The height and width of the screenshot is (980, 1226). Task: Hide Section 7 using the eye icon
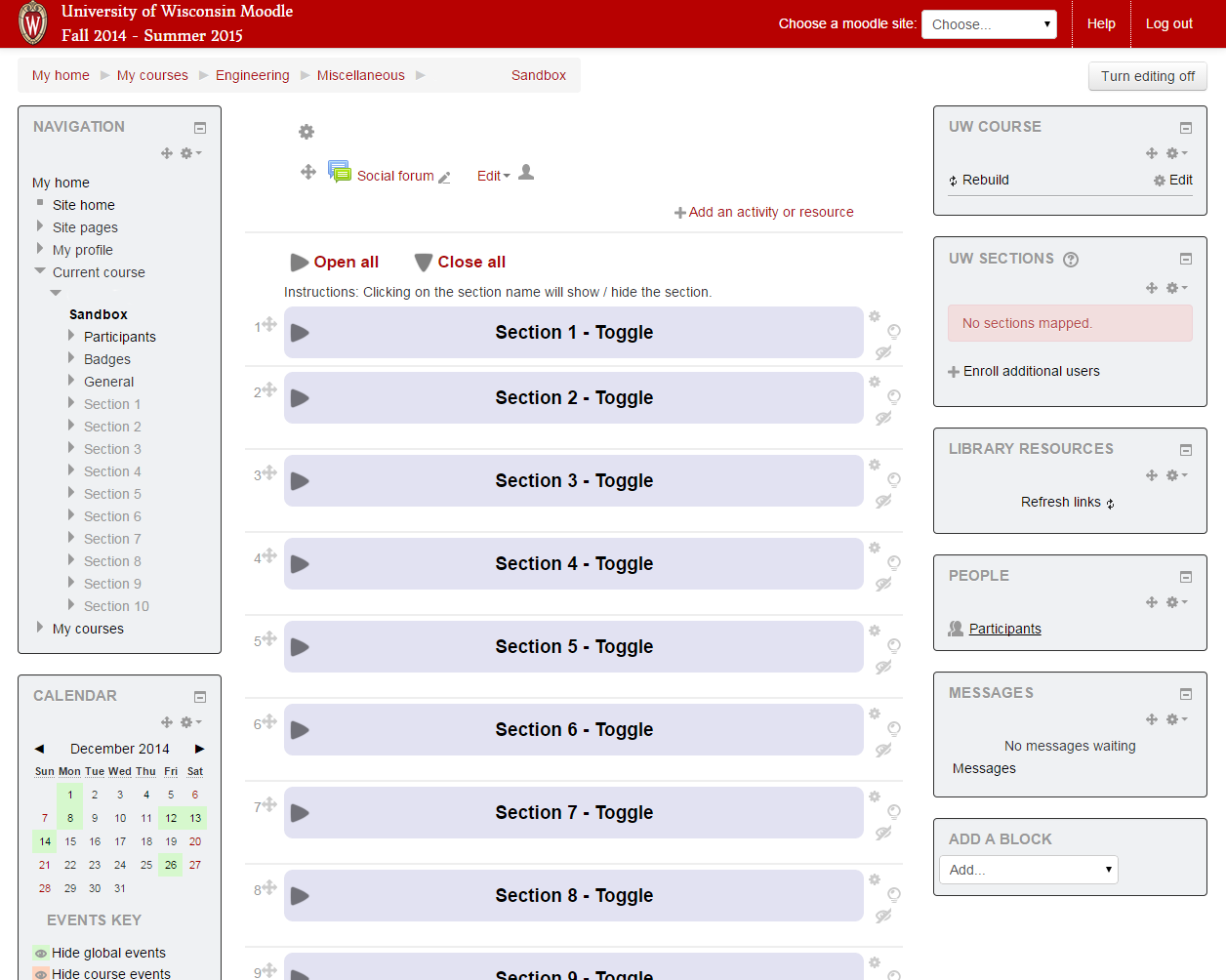pos(883,834)
